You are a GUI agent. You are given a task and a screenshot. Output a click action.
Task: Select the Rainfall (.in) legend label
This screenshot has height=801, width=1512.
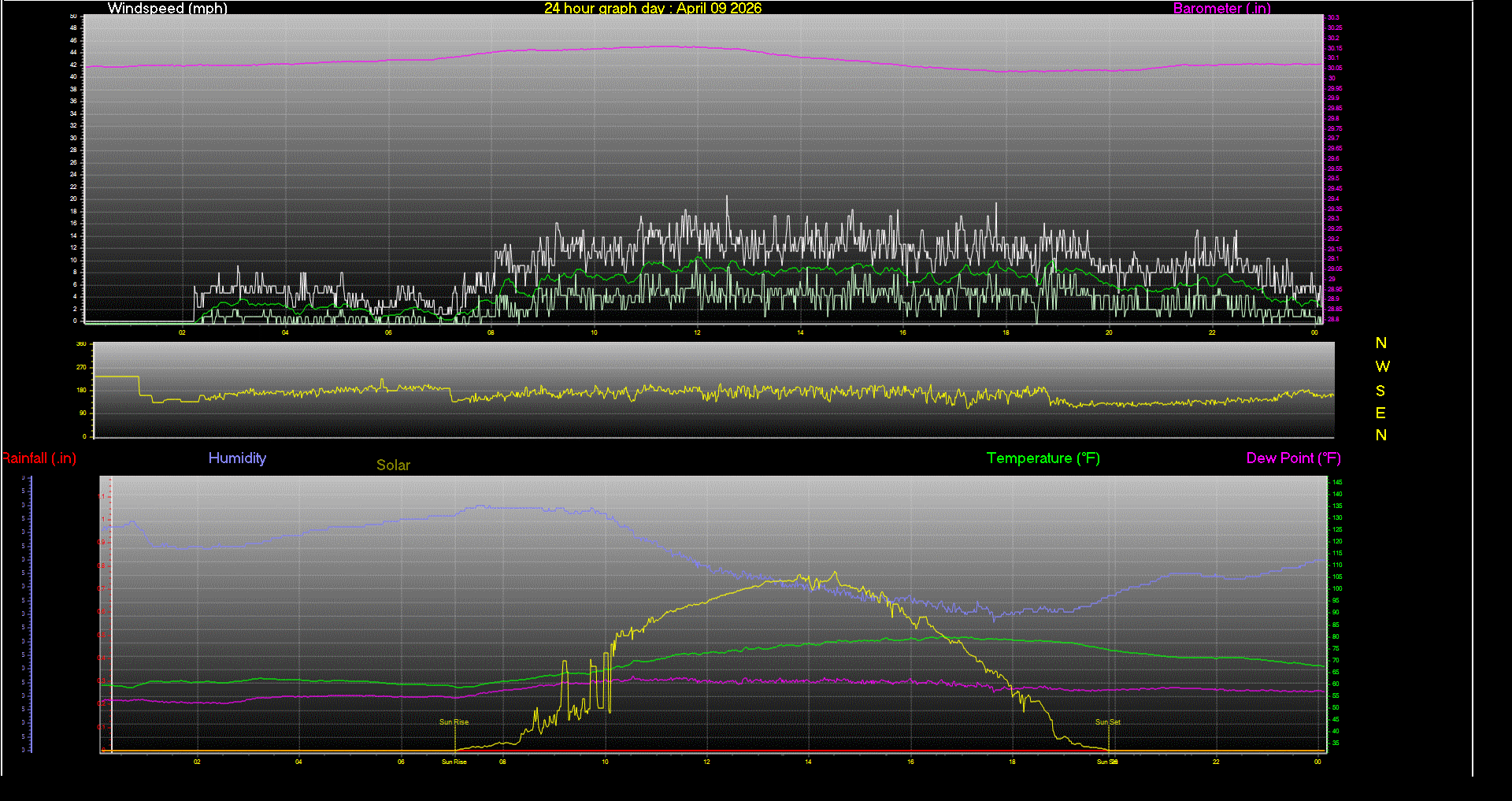(x=39, y=458)
